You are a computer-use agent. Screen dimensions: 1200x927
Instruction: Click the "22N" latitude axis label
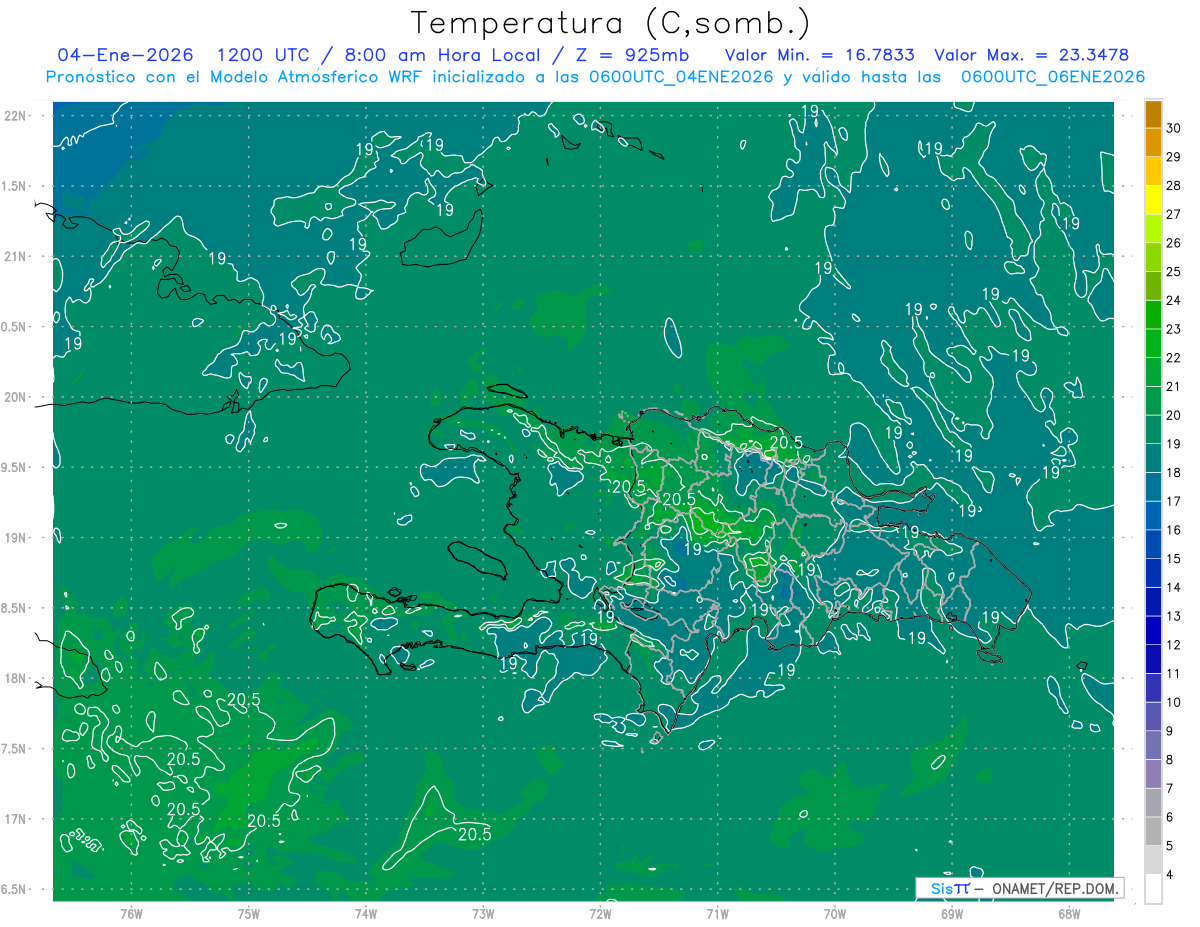point(16,116)
